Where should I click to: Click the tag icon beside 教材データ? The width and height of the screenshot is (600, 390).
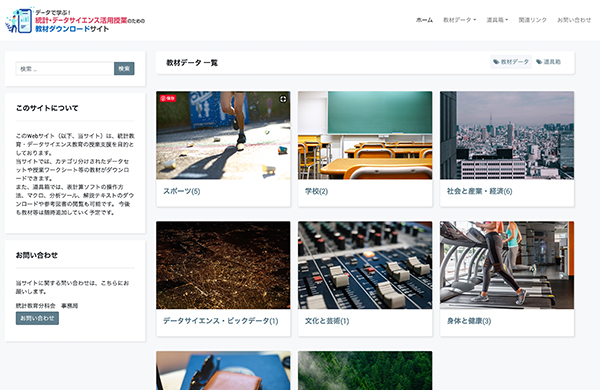pyautogui.click(x=496, y=62)
